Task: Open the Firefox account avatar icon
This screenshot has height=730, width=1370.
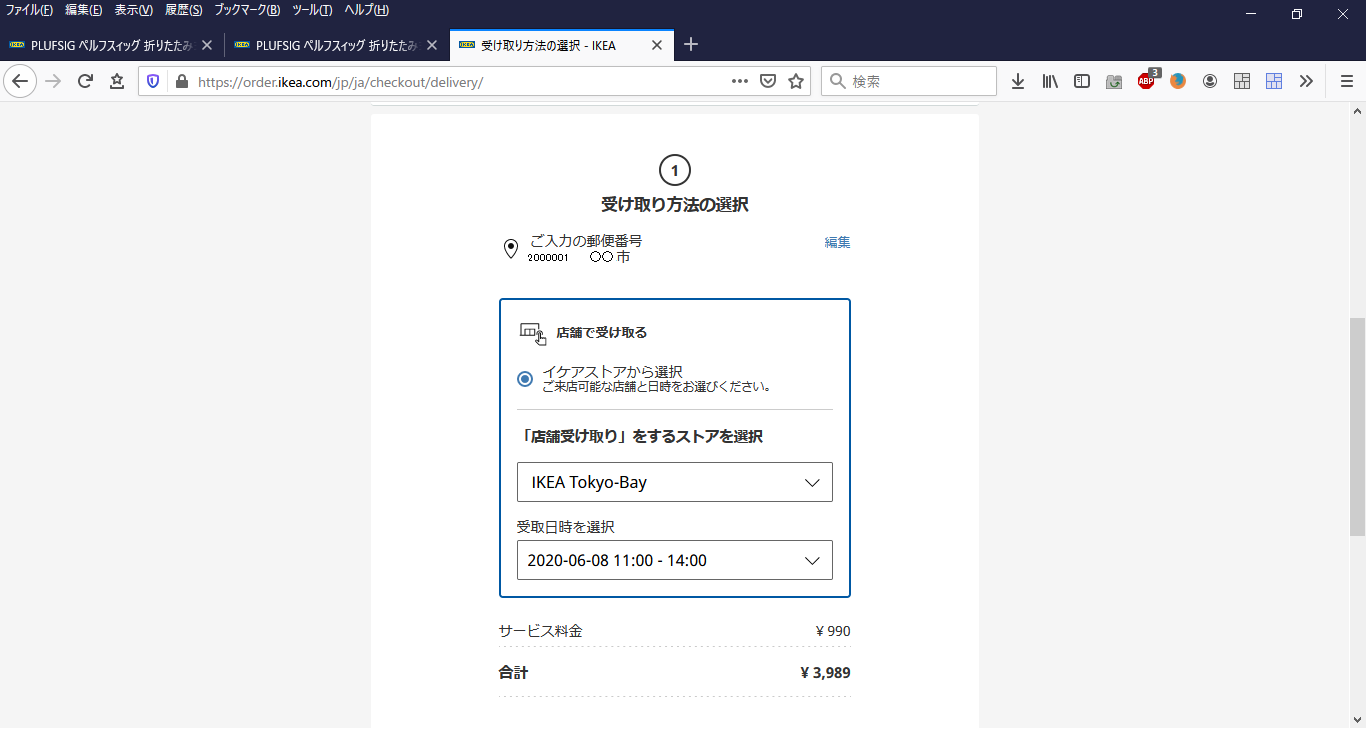Action: [1210, 82]
